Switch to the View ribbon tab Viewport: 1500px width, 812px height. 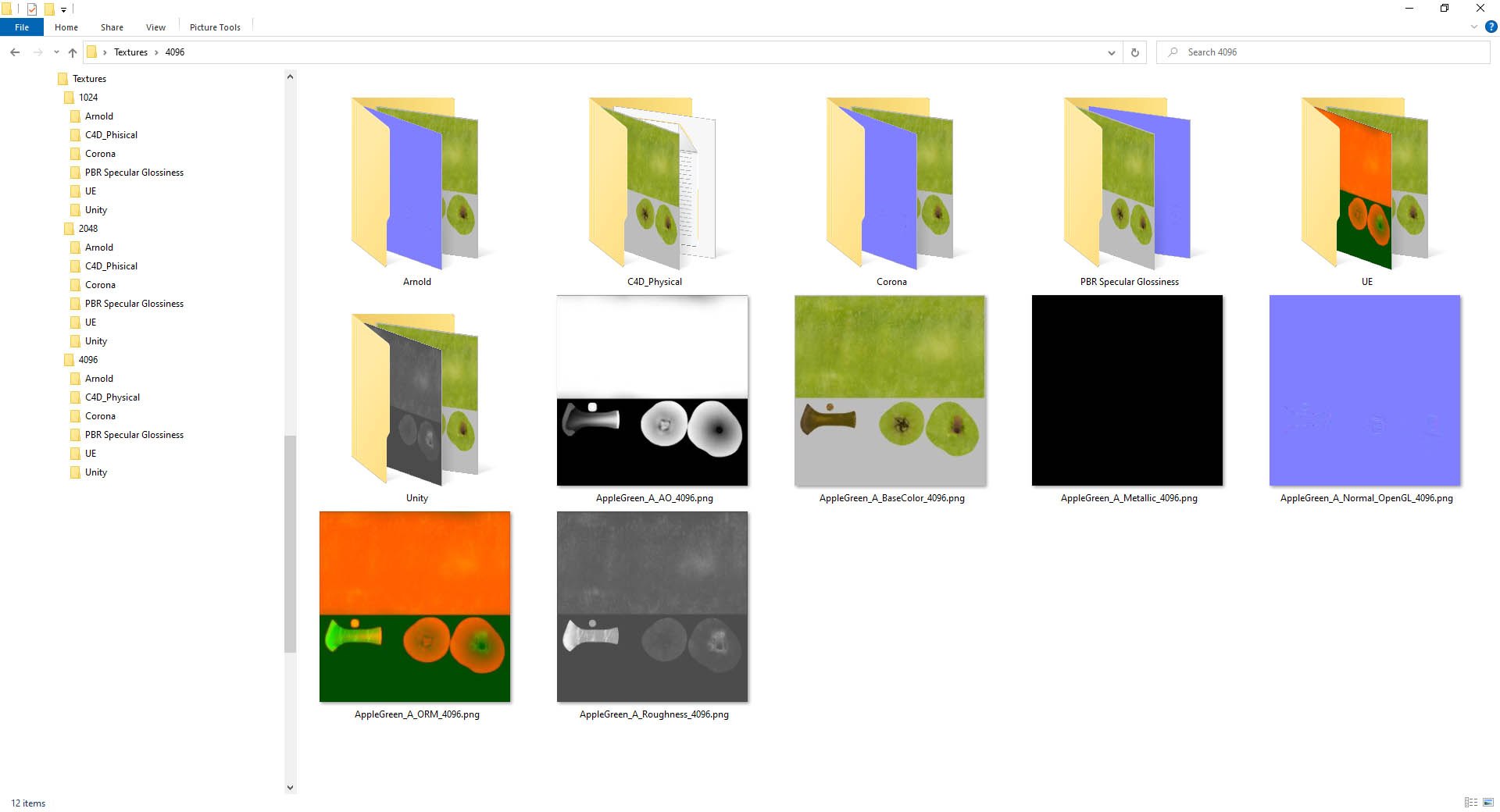coord(155,27)
